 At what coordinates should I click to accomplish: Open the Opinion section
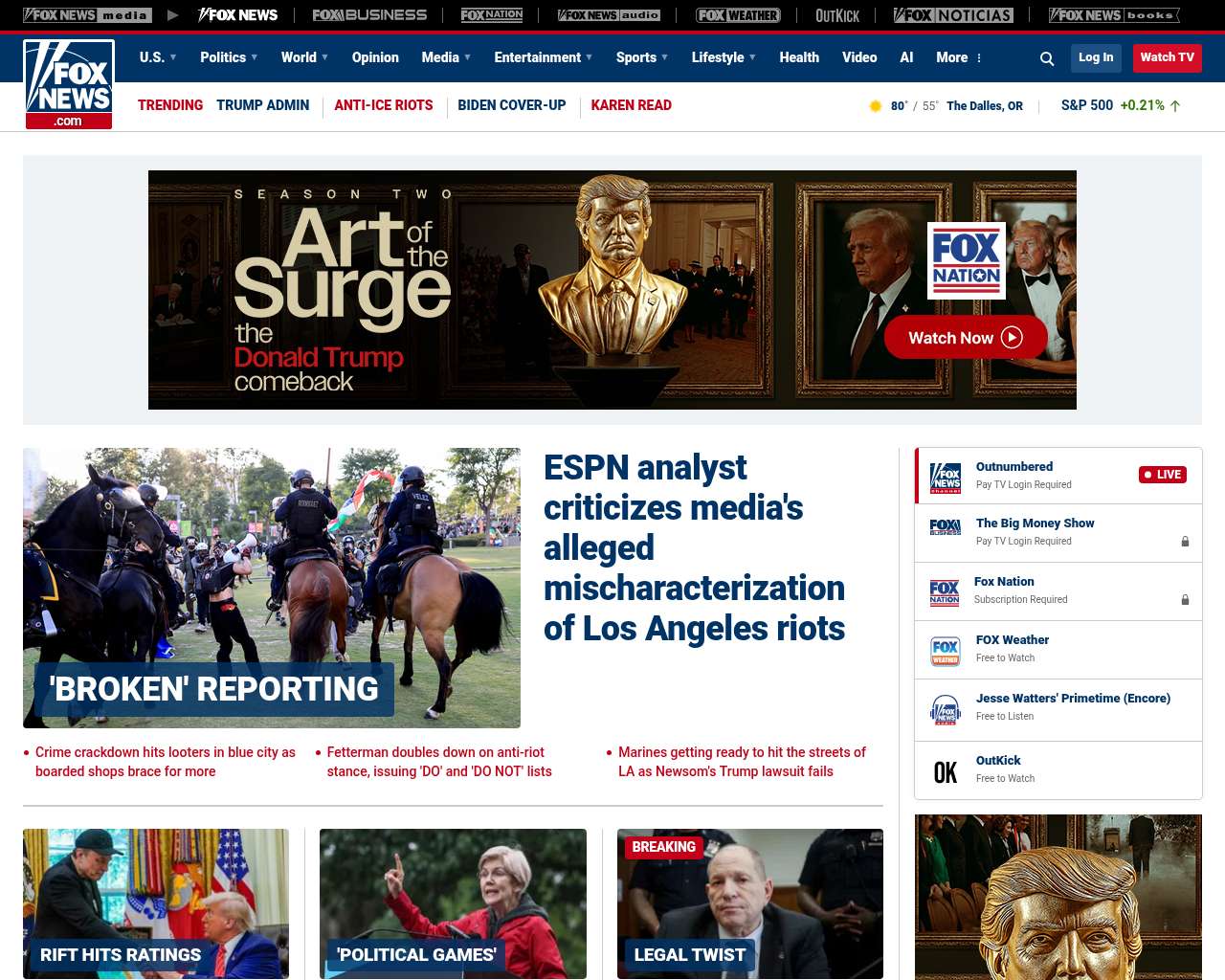point(375,57)
